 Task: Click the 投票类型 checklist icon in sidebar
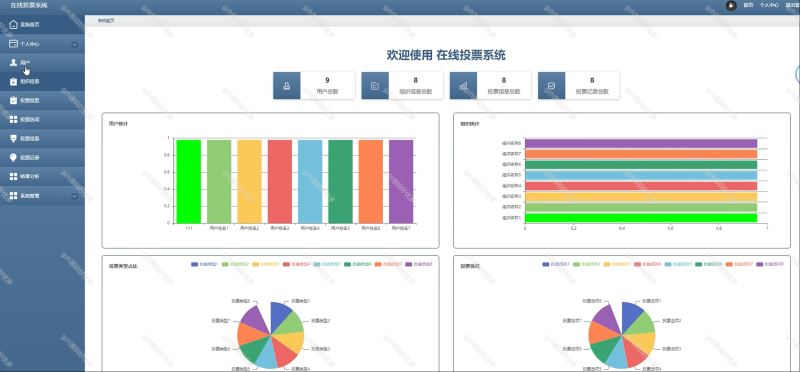[x=14, y=100]
